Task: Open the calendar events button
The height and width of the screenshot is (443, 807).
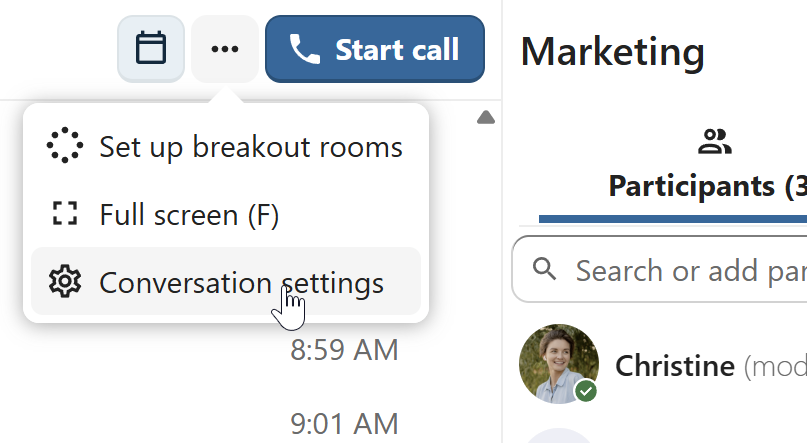Action: (151, 48)
